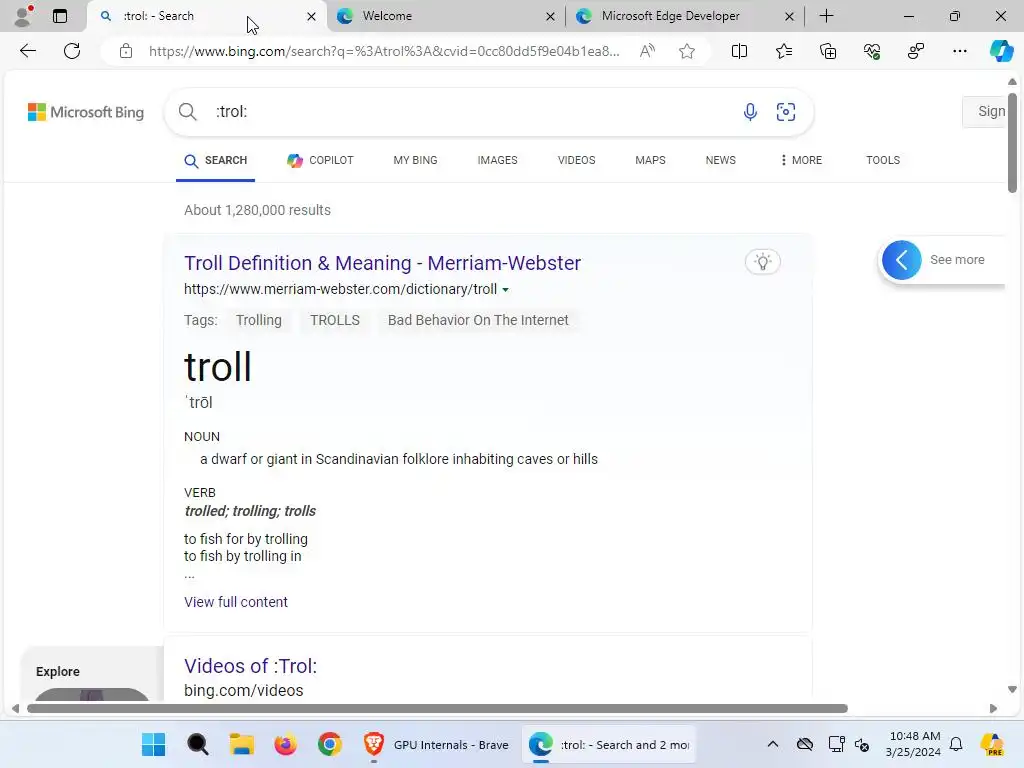Click the vertical page scrollbar
1024x768 pixels.
coord(1012,142)
